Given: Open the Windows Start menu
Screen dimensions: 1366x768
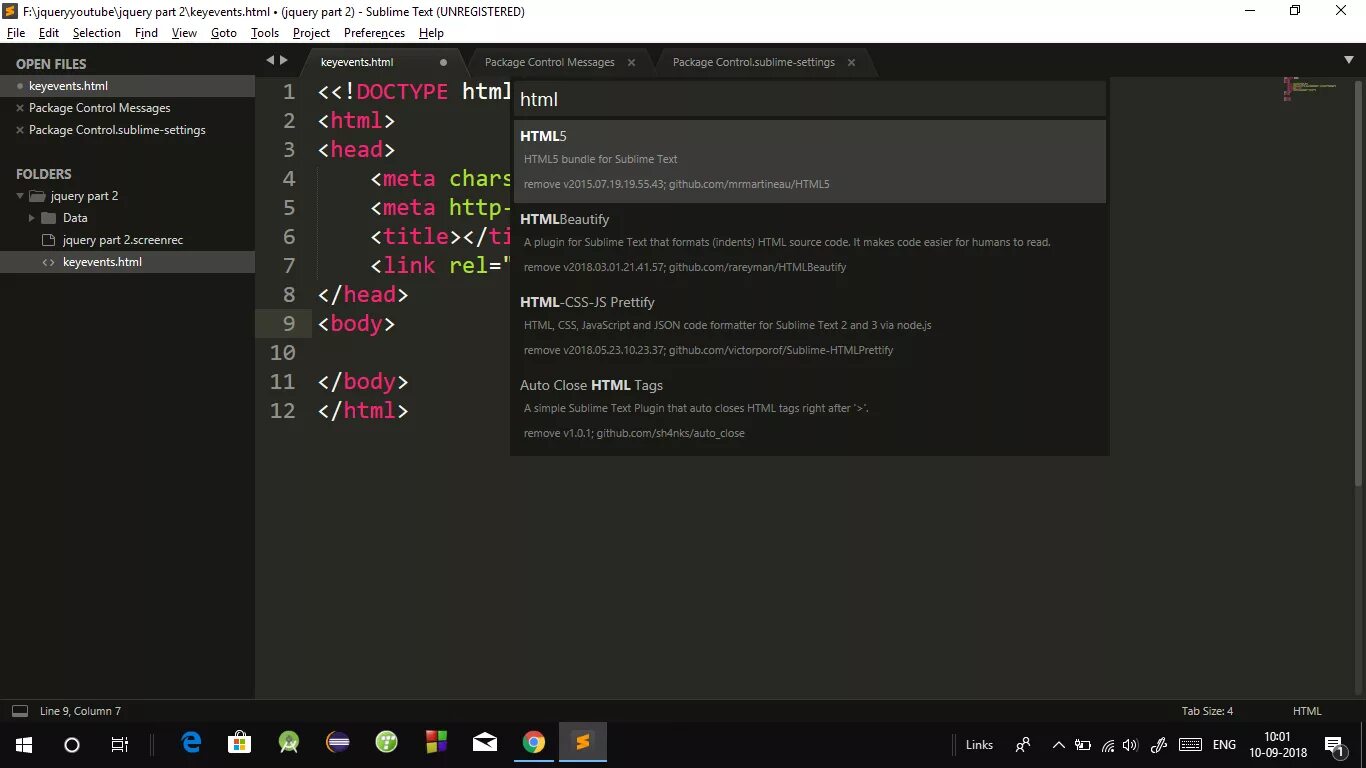Looking at the screenshot, I should [23, 744].
